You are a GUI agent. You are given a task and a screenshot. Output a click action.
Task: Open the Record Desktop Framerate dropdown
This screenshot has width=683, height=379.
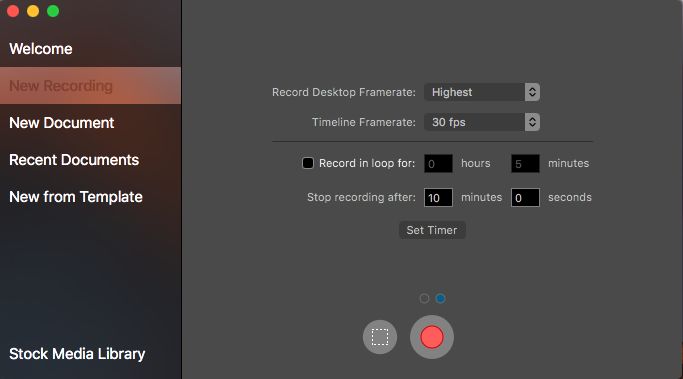click(482, 92)
